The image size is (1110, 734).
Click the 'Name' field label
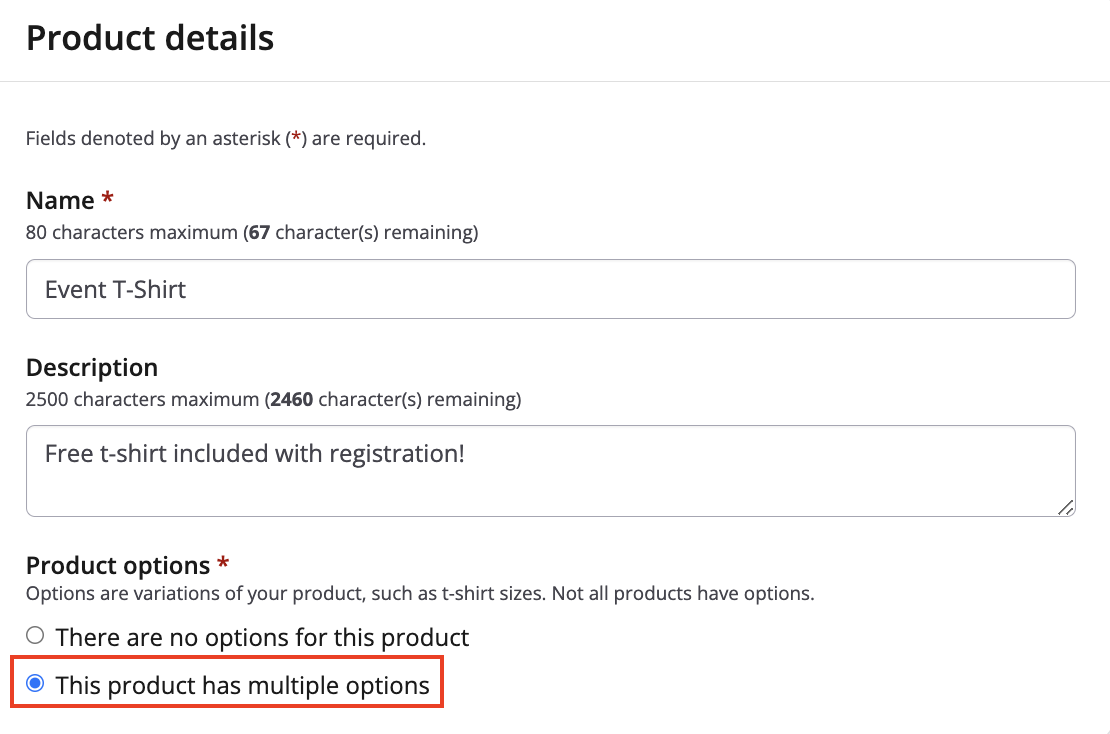click(60, 201)
